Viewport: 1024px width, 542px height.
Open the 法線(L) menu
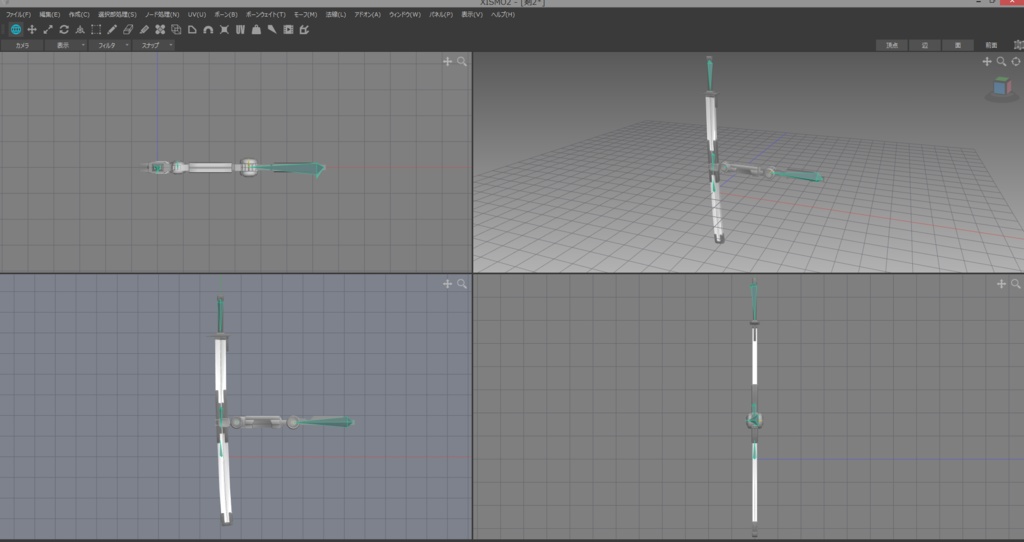[x=336, y=14]
